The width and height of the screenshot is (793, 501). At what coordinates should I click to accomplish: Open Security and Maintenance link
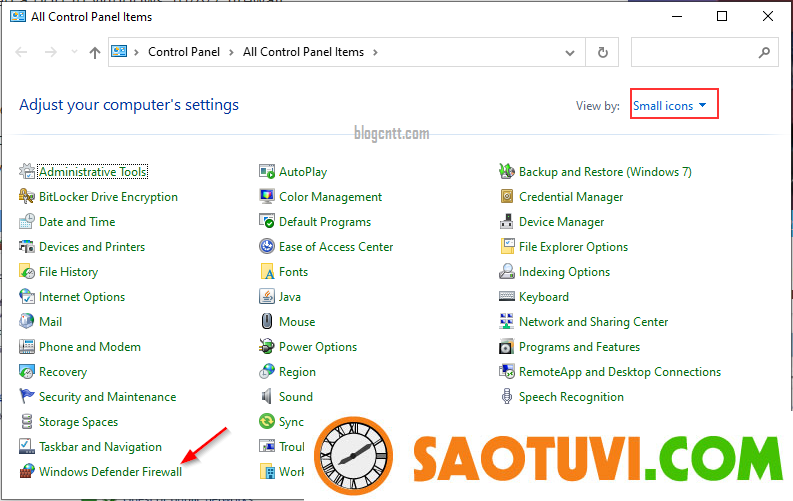[x=107, y=397]
